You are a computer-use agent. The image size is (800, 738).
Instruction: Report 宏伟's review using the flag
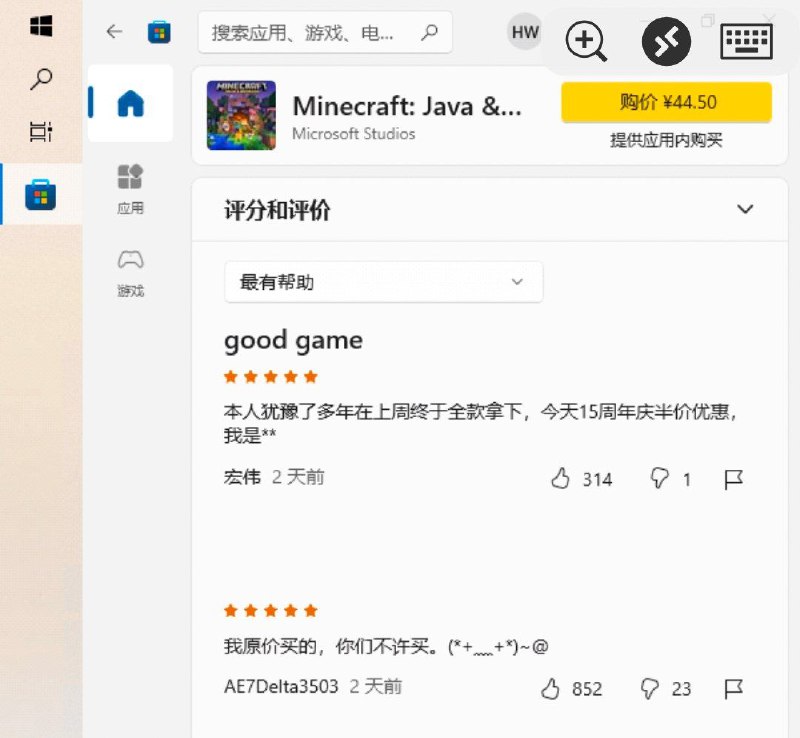pos(733,479)
